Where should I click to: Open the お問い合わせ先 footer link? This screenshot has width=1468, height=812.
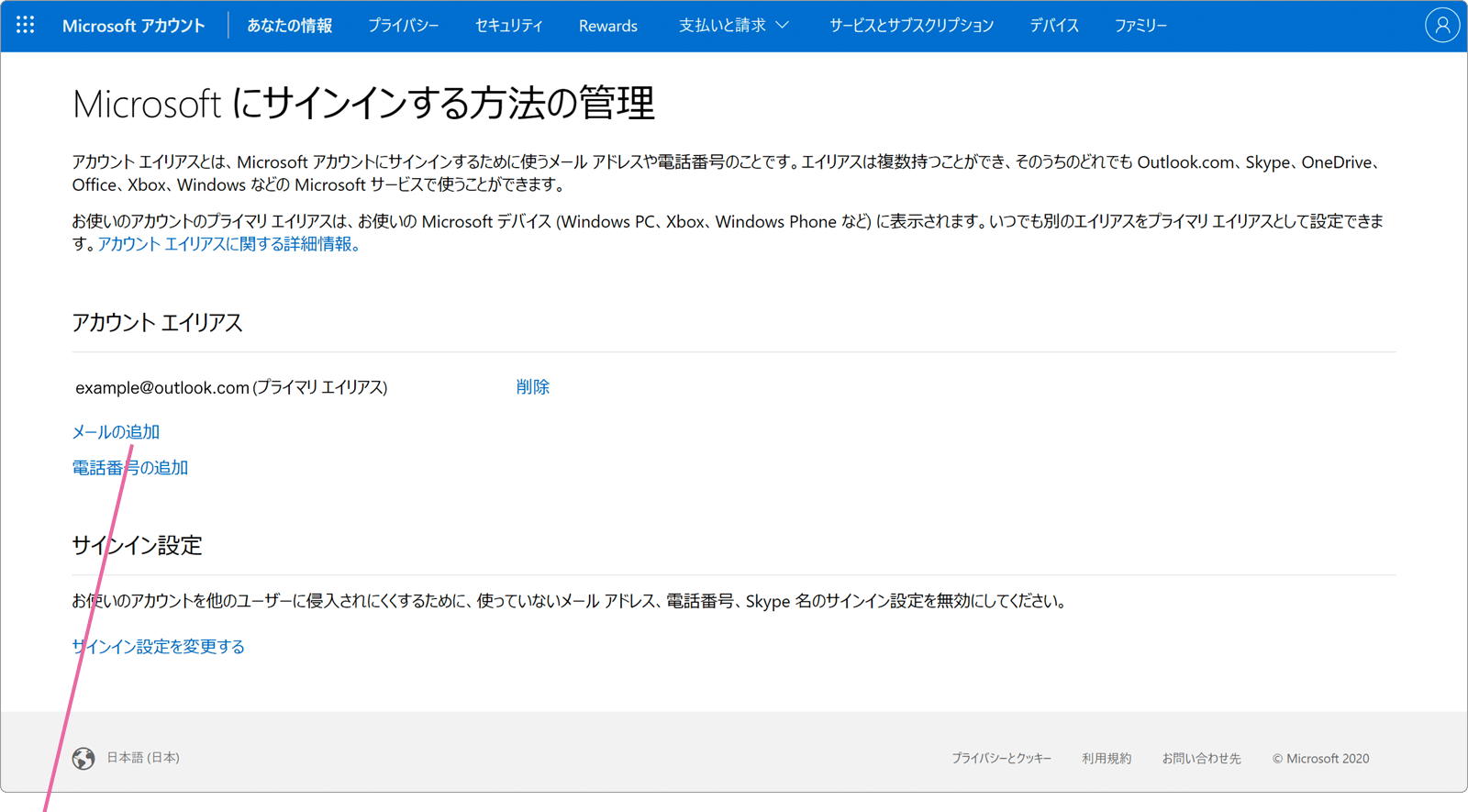pos(1201,759)
